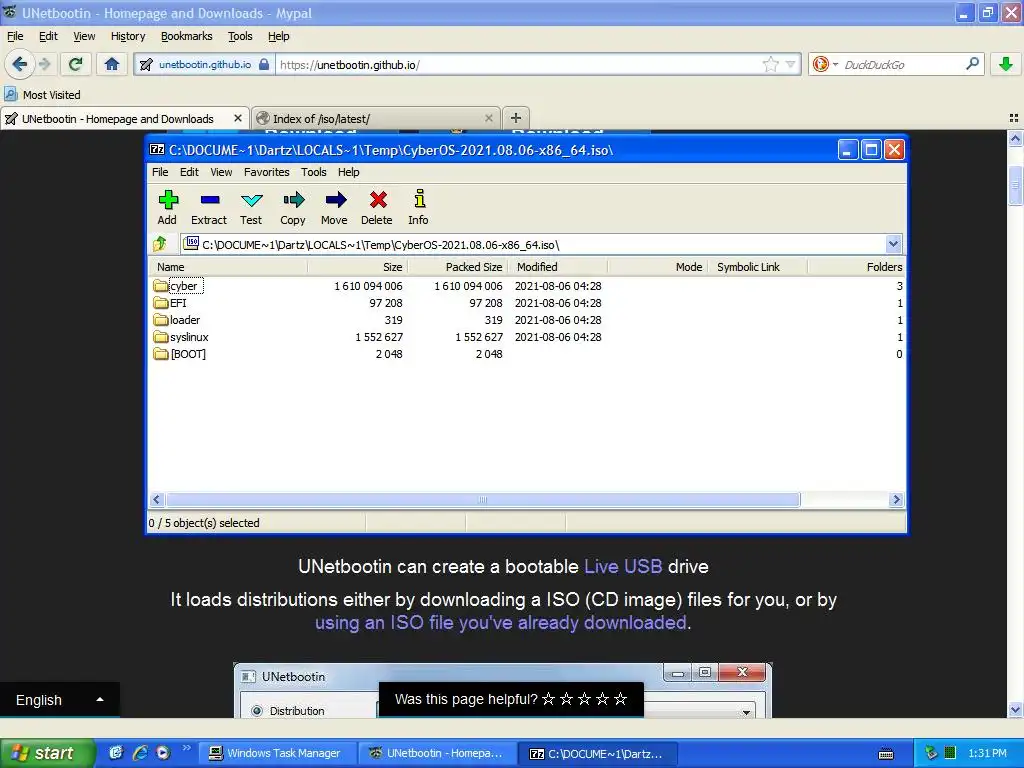Click page vertical scrollbar down arrow
This screenshot has width=1024, height=768.
[x=1015, y=709]
